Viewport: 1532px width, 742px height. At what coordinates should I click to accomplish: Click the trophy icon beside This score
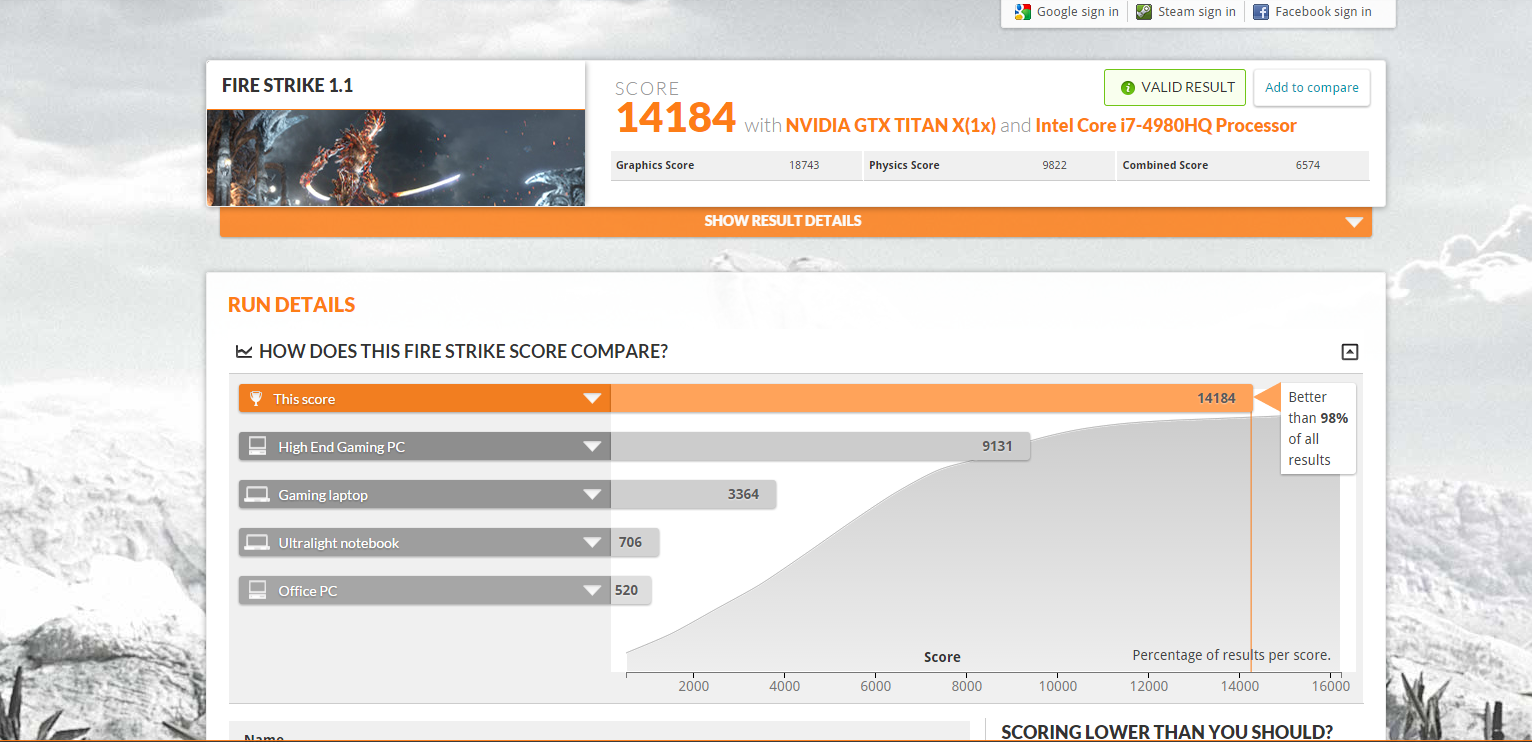[x=256, y=398]
